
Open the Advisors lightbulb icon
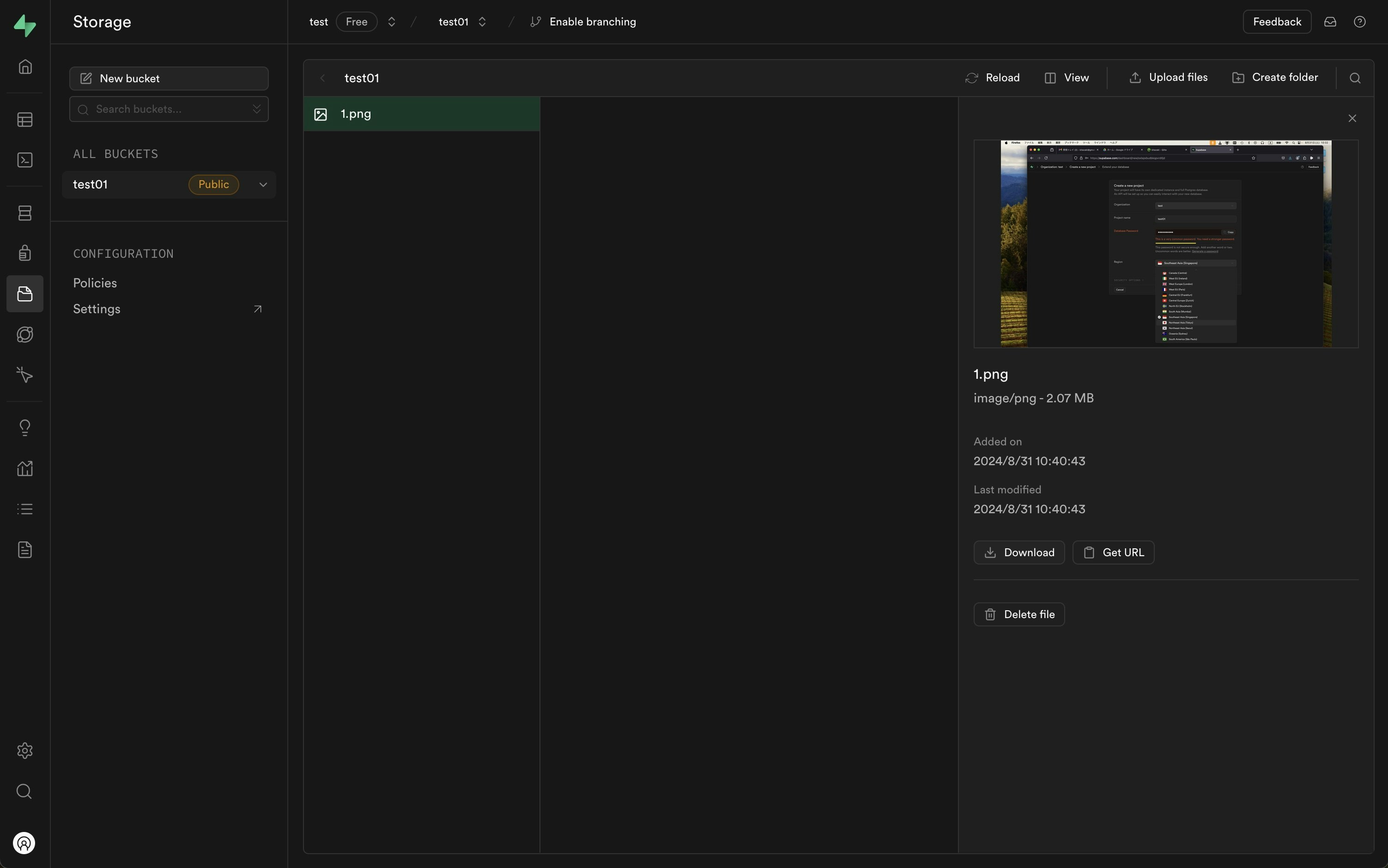coord(24,428)
